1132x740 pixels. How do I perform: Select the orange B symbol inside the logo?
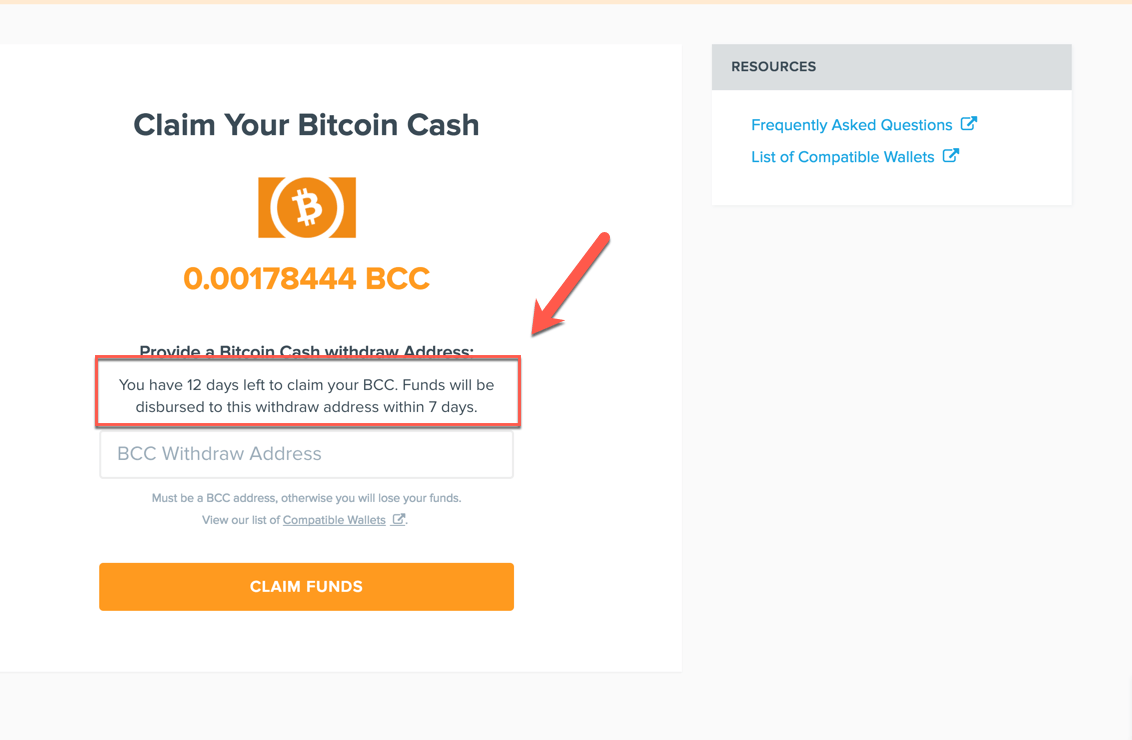tap(307, 207)
